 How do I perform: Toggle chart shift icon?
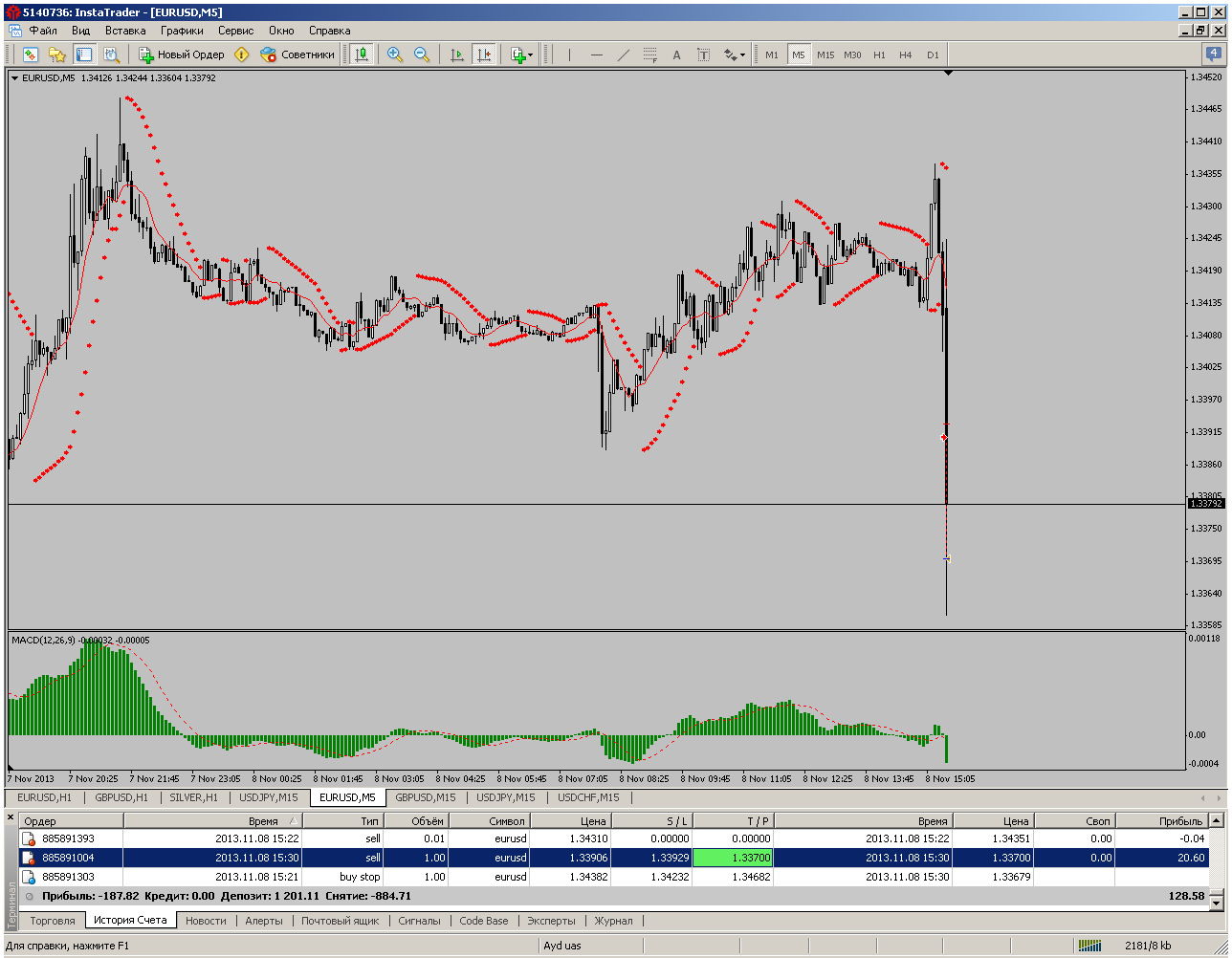point(483,54)
